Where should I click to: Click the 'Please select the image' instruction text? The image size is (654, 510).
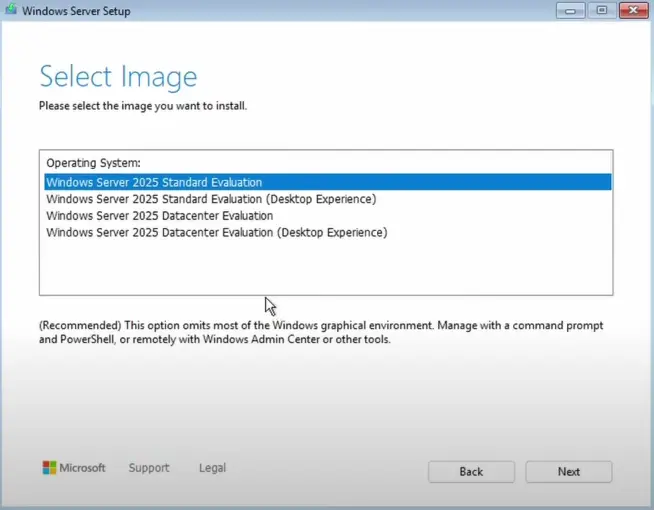tap(142, 105)
